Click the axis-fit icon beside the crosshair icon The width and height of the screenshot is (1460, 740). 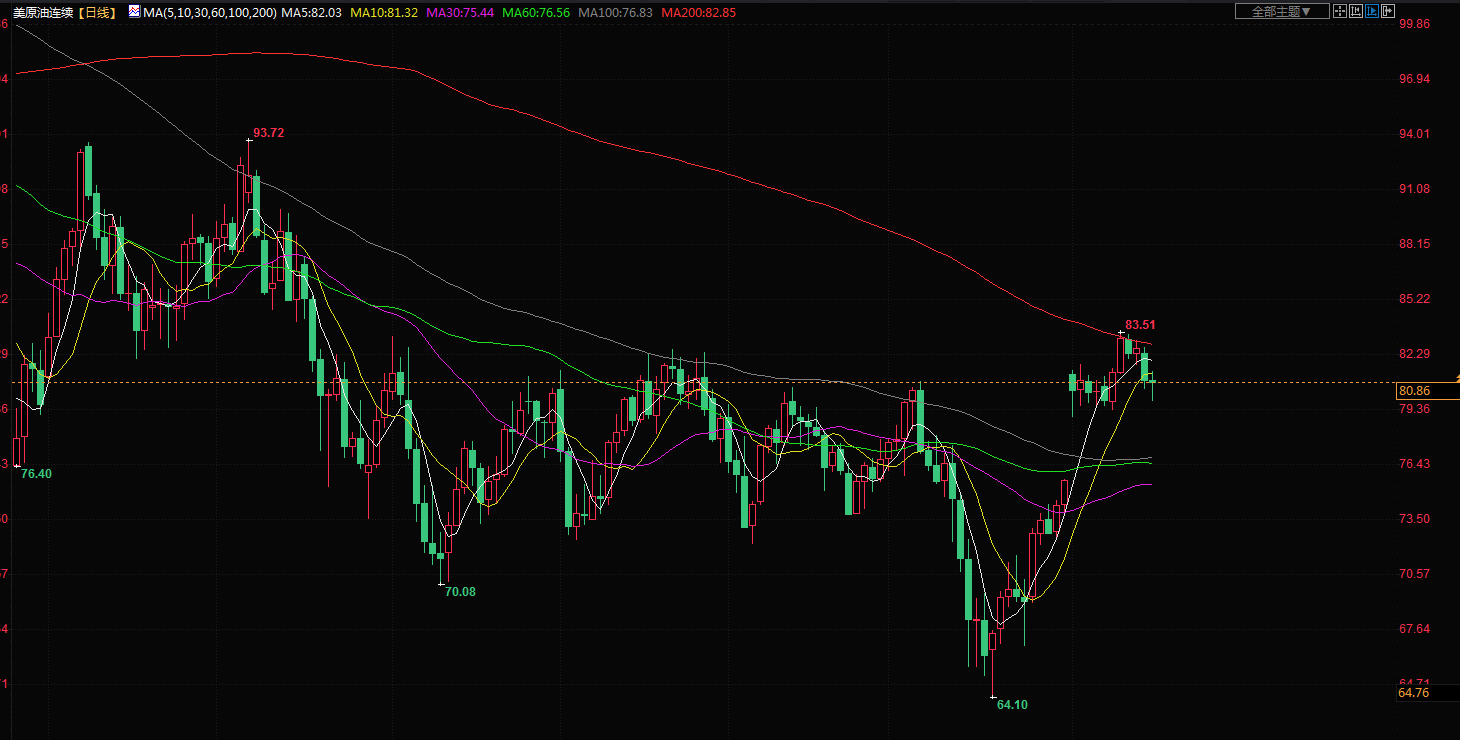coord(1356,11)
